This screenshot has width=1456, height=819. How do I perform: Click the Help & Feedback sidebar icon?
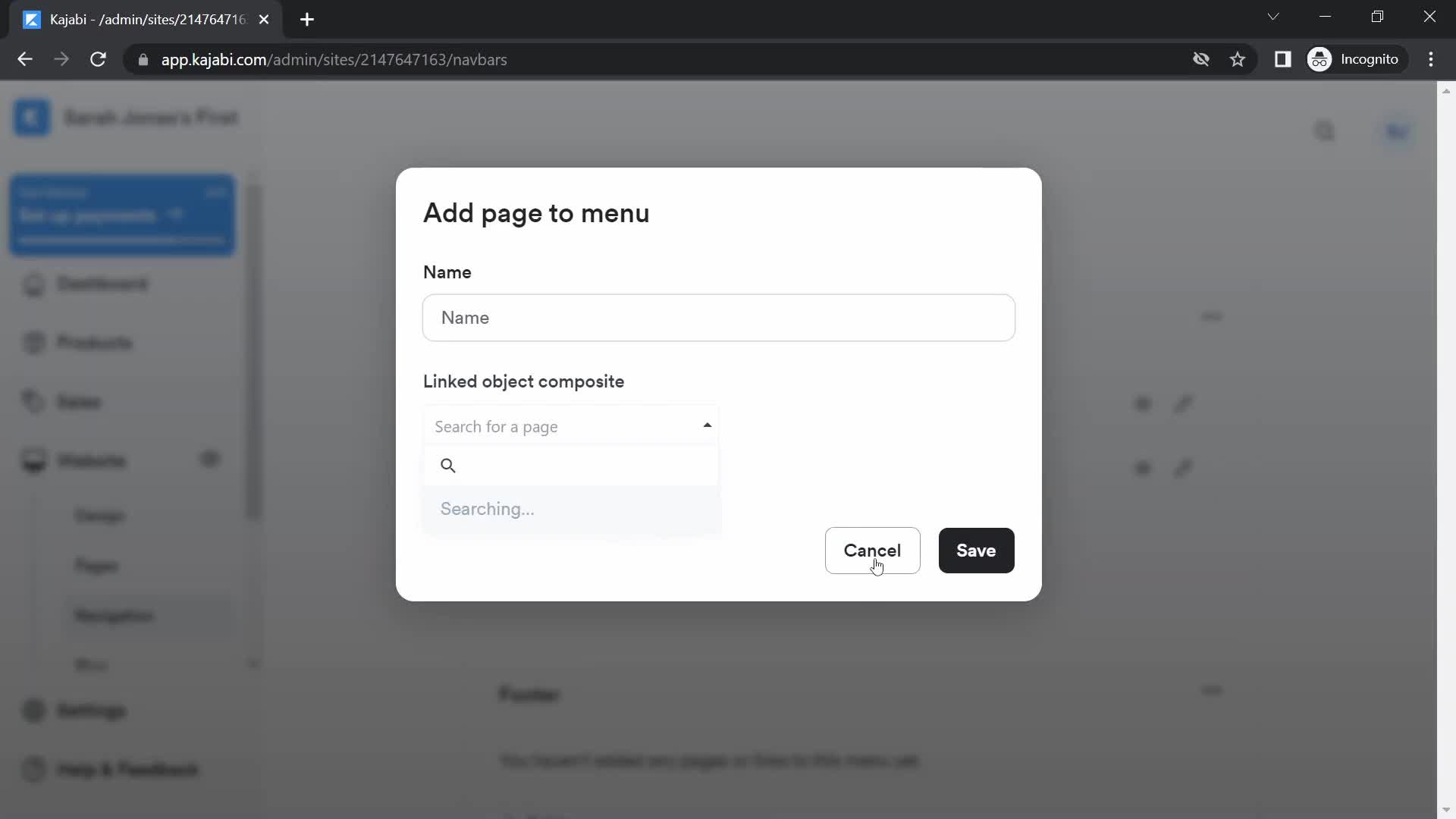click(x=33, y=770)
